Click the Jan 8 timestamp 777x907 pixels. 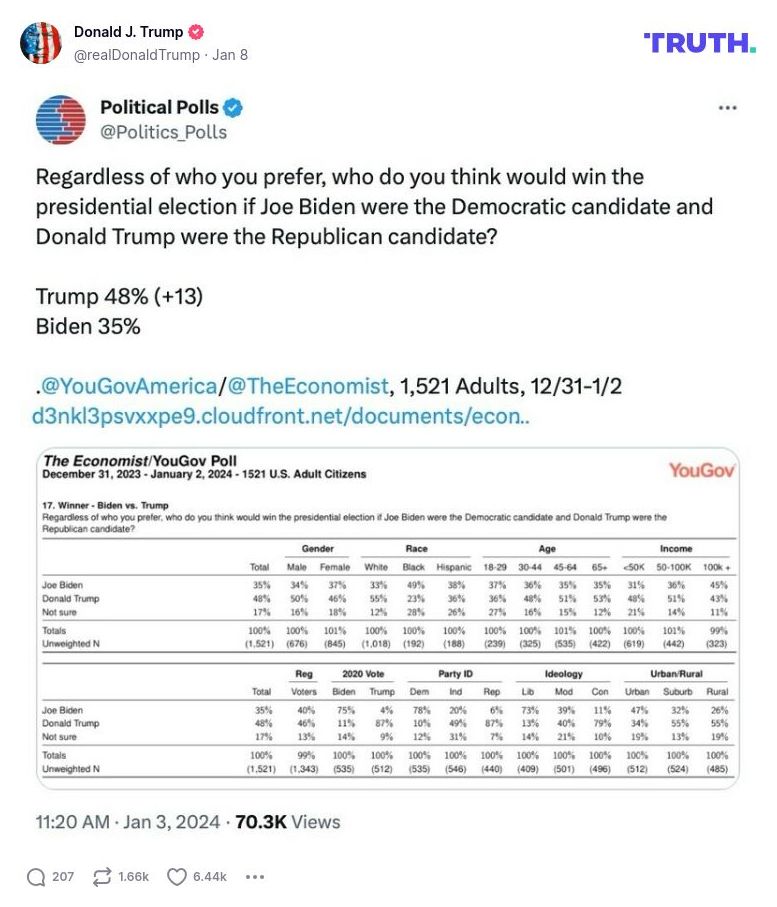(x=232, y=56)
